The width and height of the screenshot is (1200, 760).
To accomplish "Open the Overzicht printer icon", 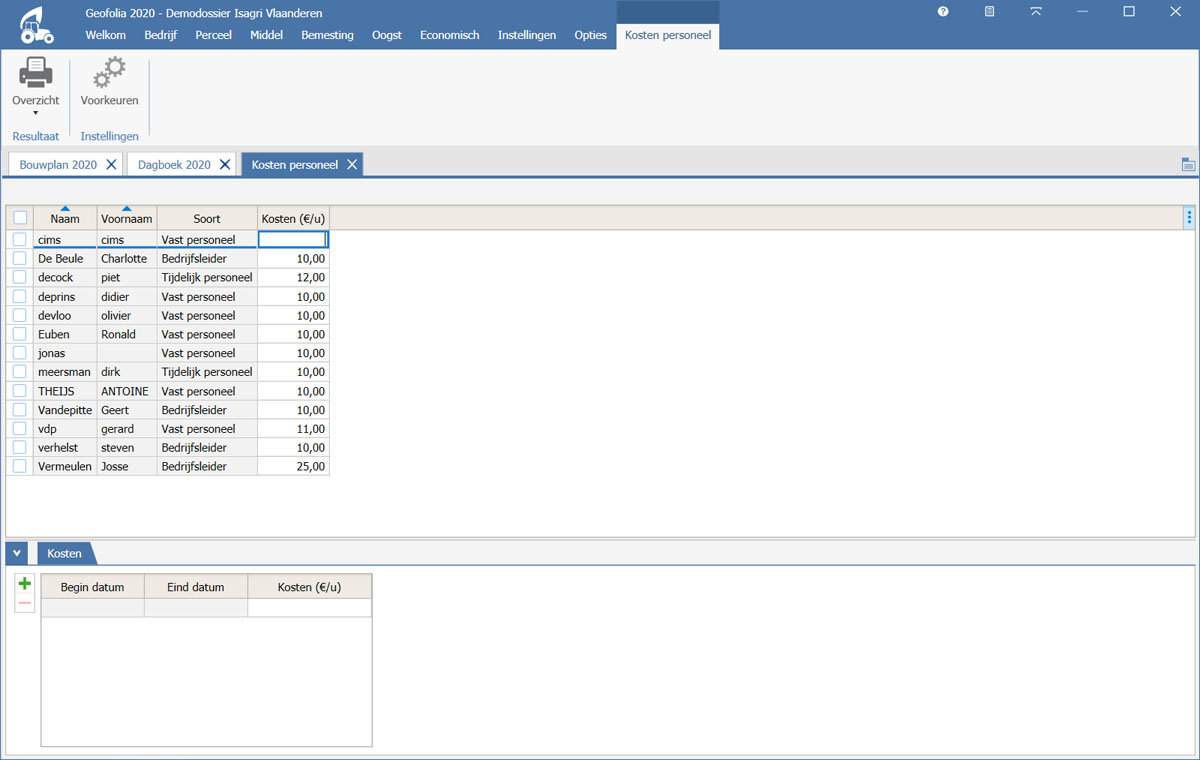I will coord(36,73).
